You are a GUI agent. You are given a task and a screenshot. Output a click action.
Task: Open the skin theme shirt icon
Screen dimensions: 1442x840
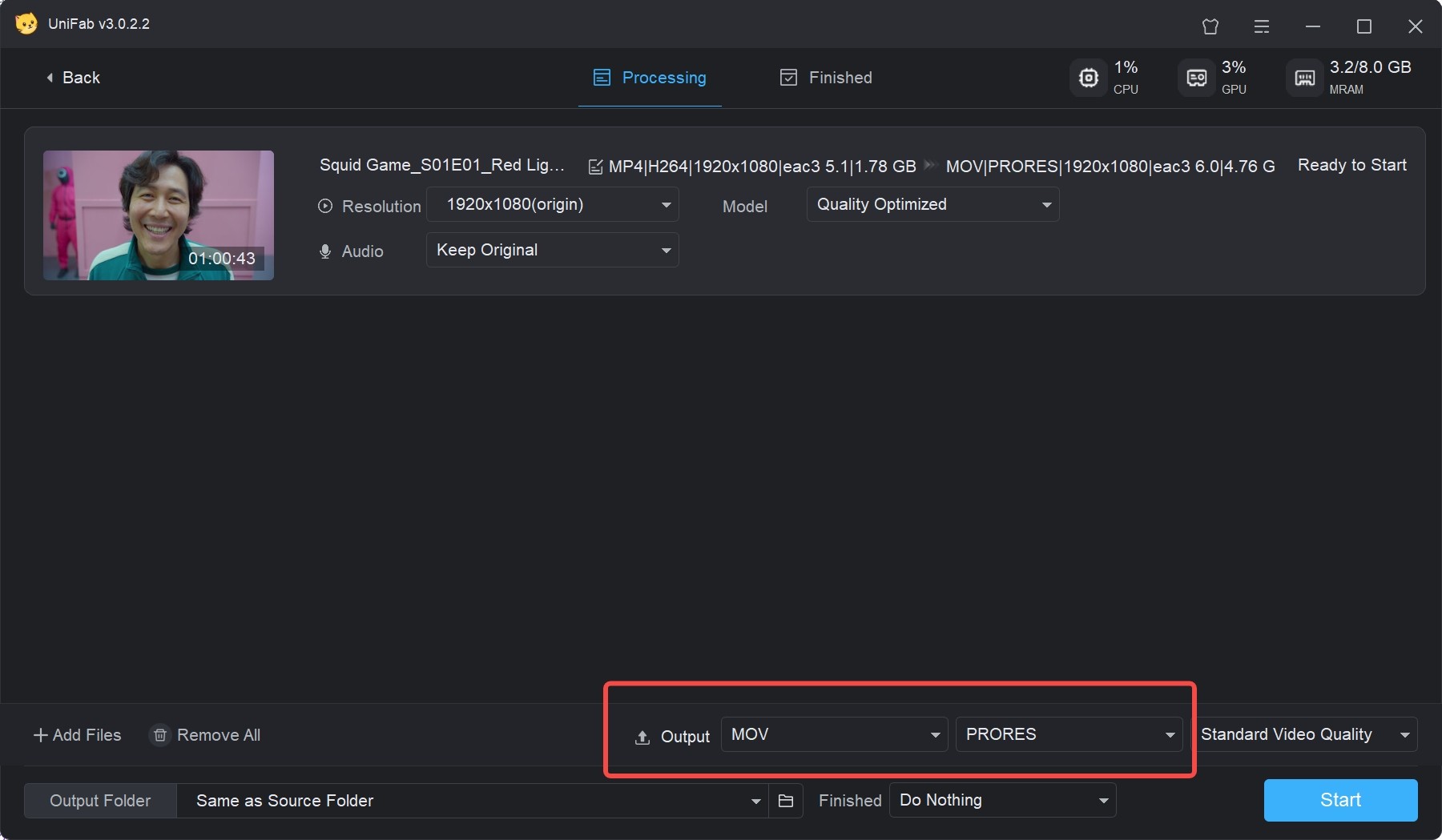click(1210, 26)
